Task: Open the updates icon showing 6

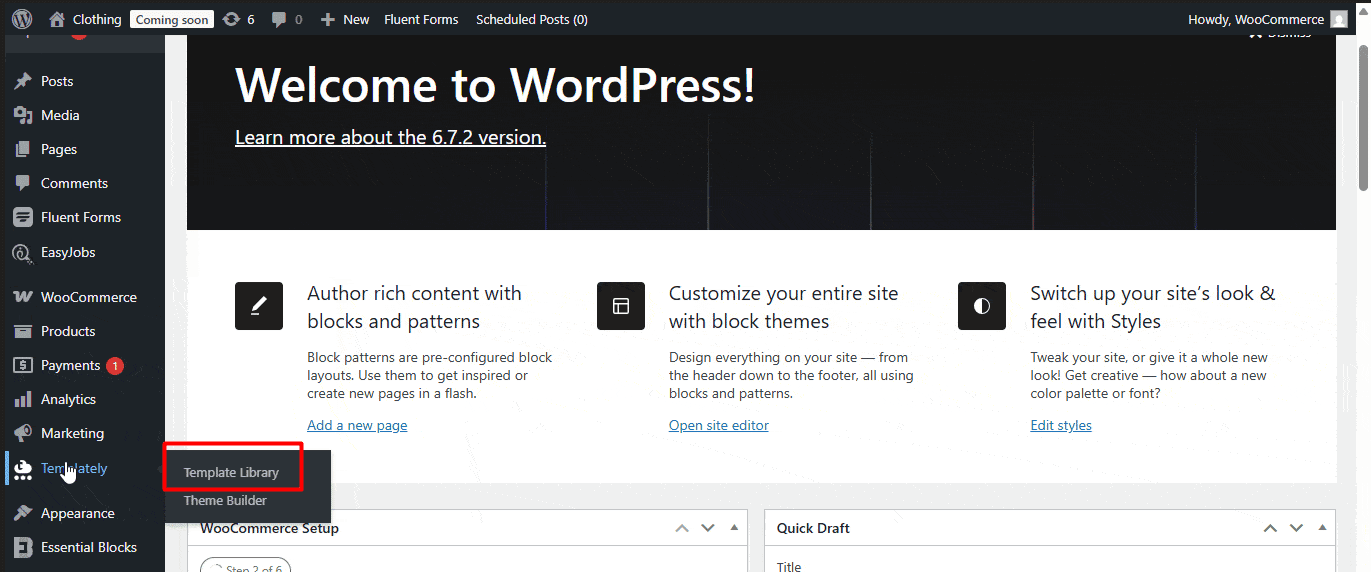Action: click(x=231, y=19)
